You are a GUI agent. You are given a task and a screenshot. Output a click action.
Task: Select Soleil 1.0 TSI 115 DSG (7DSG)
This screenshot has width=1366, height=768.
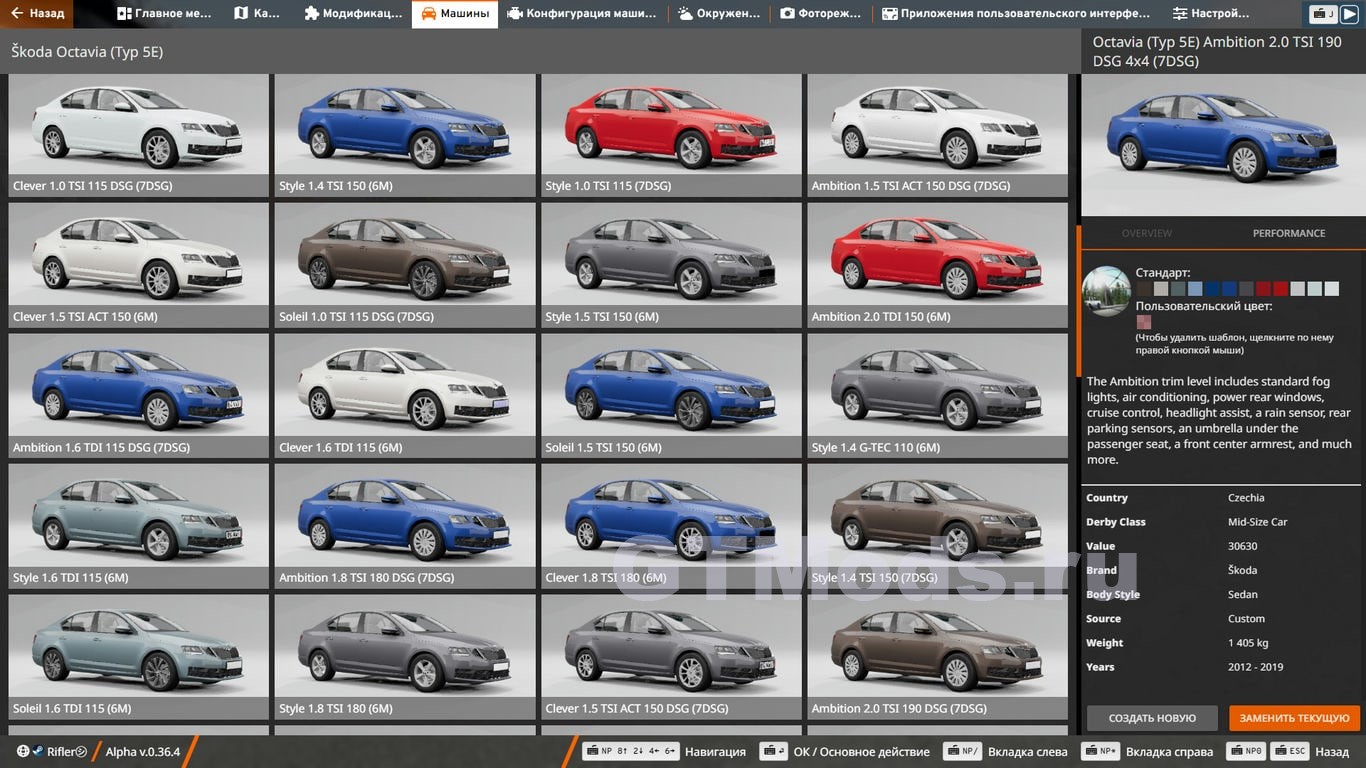[x=405, y=266]
